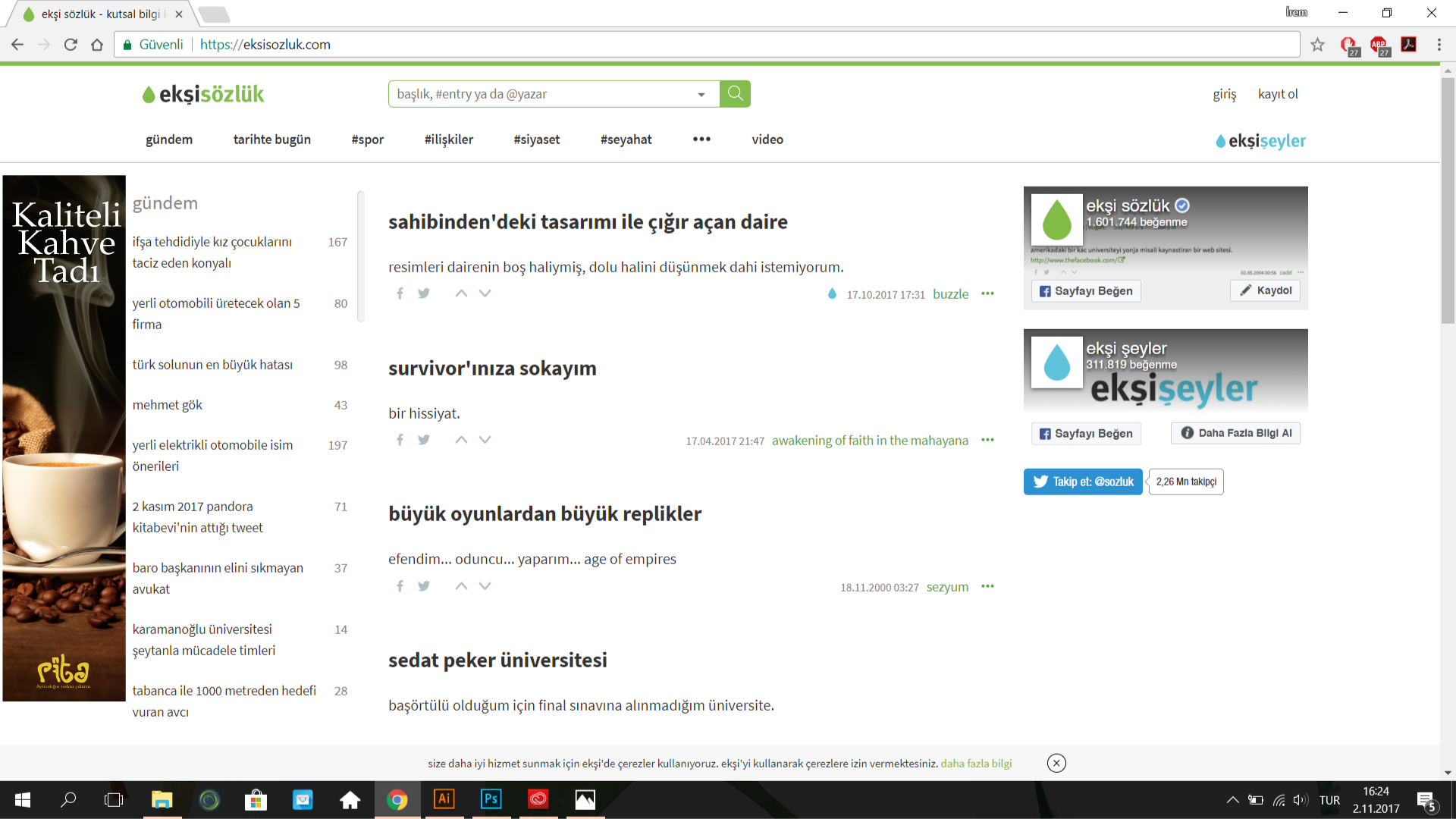Screen dimensions: 1456x819
Task: Open search box dropdown arrow
Action: [x=701, y=94]
